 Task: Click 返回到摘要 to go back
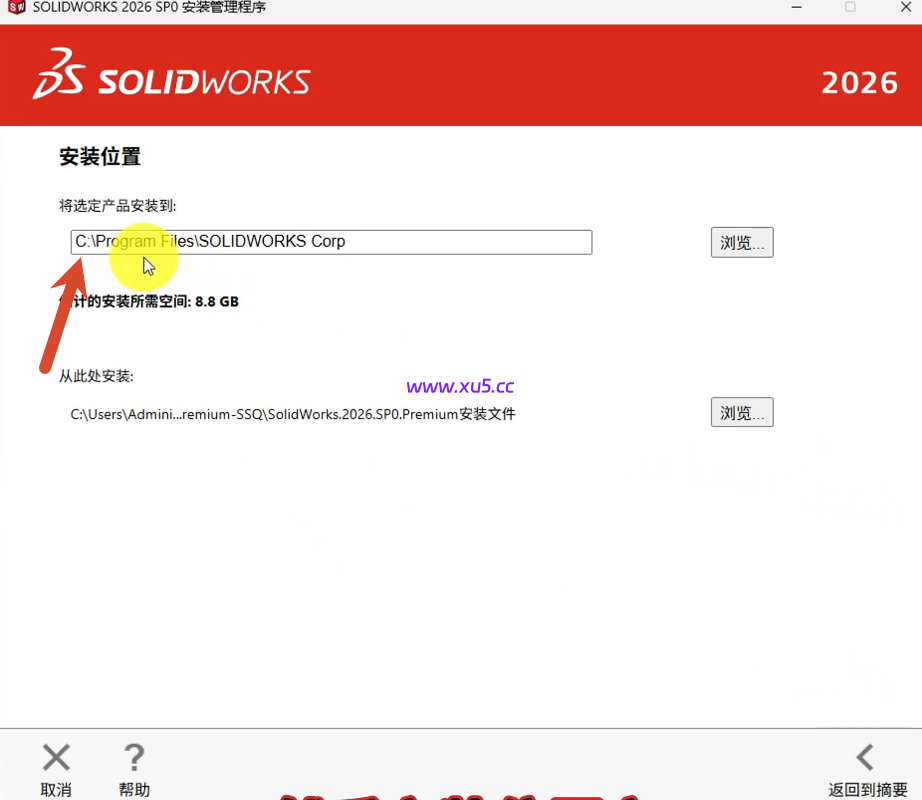click(866, 788)
